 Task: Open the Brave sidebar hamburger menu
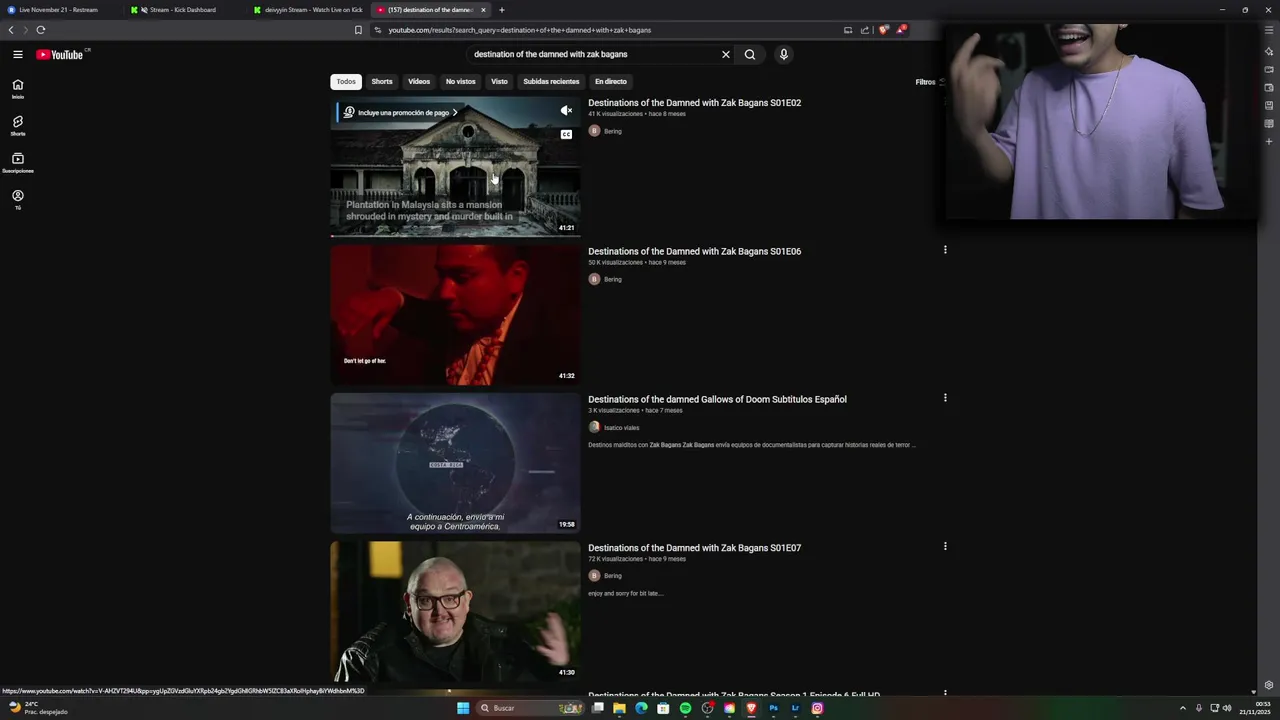pyautogui.click(x=1269, y=30)
